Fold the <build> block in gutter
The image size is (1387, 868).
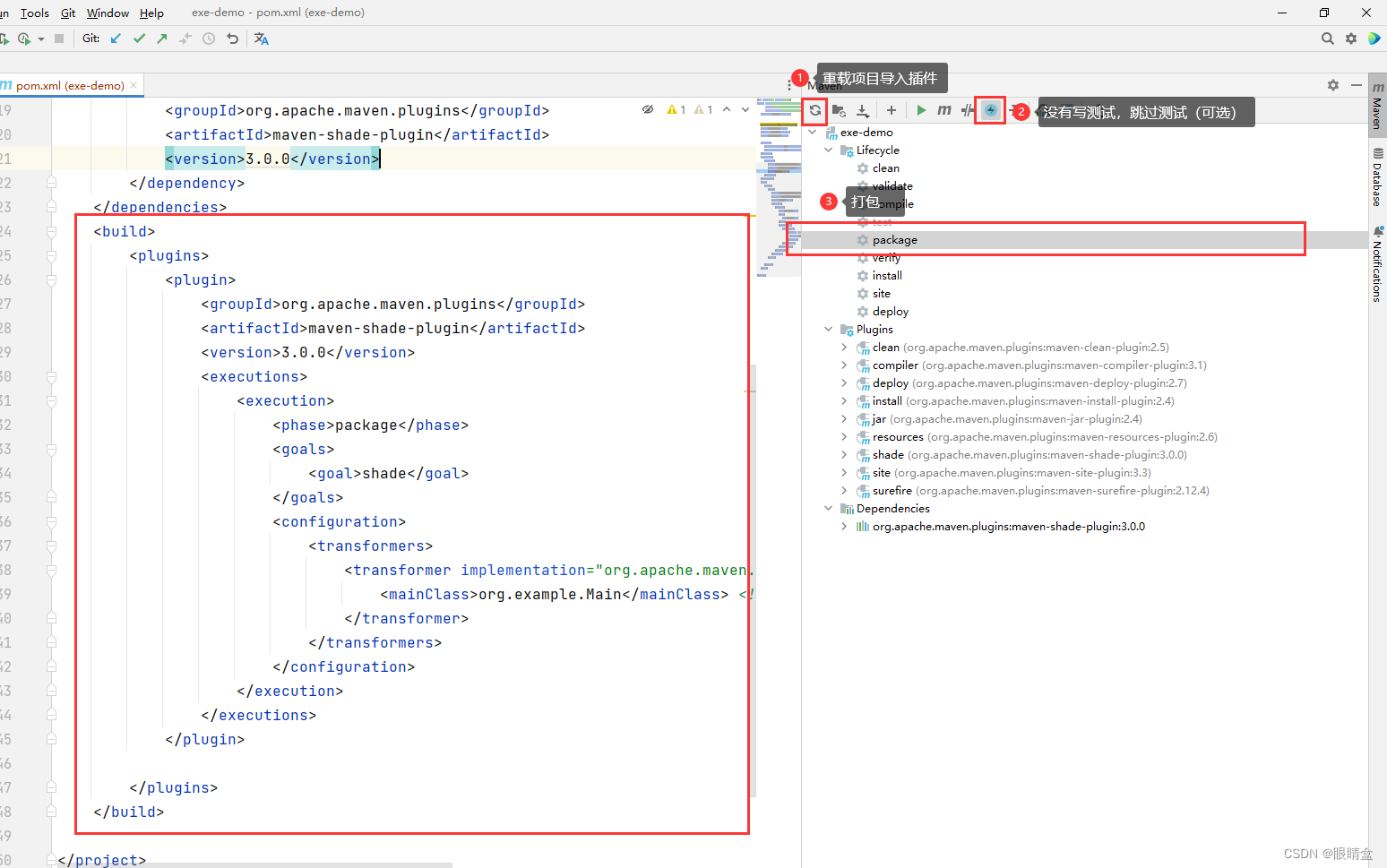pyautogui.click(x=51, y=231)
